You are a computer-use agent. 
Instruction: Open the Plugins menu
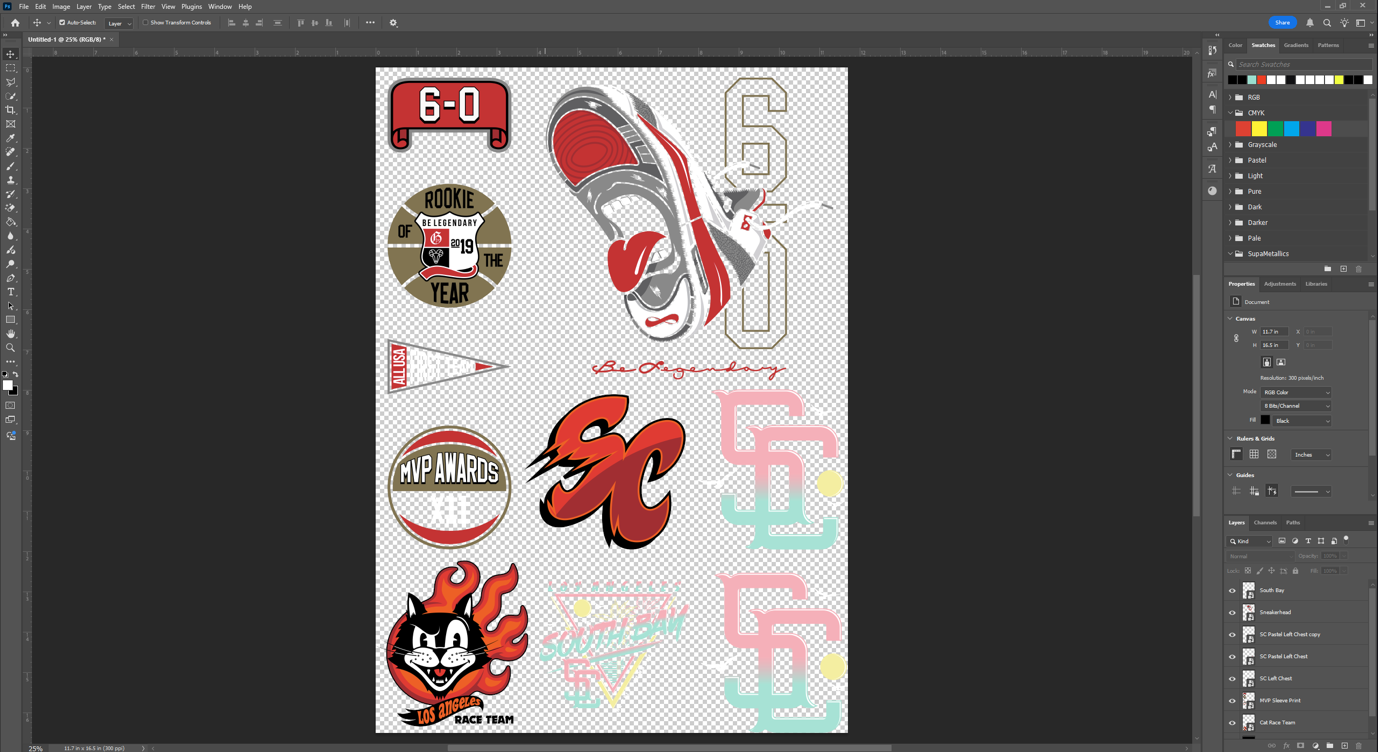click(191, 6)
